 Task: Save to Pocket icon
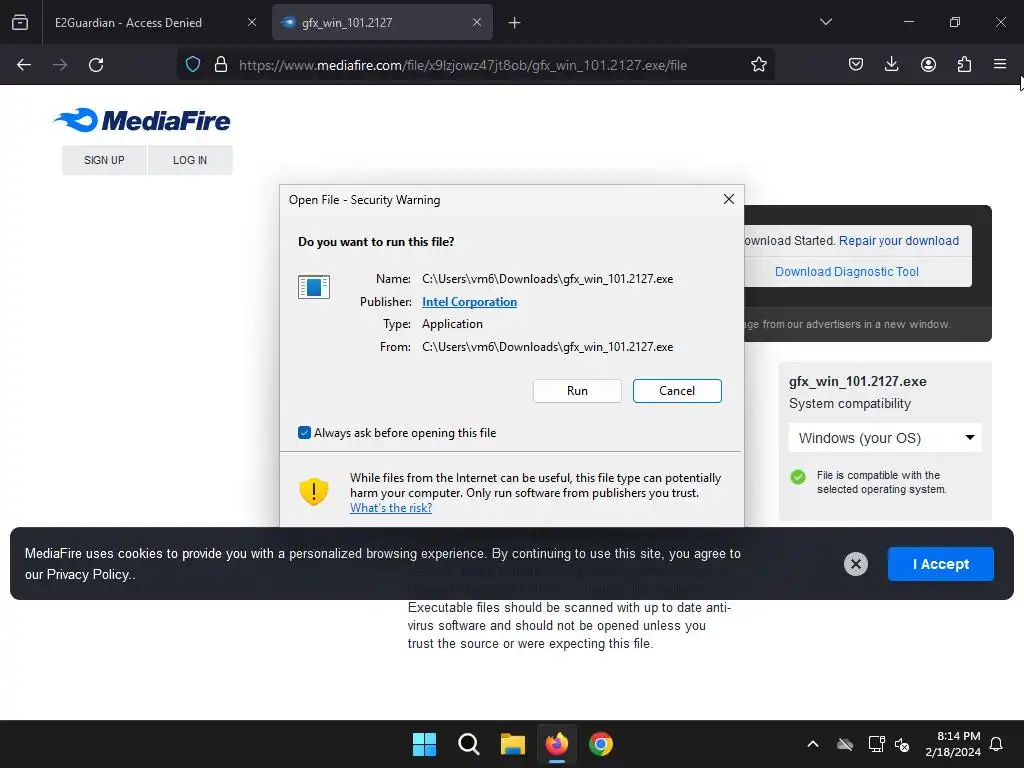[x=856, y=64]
